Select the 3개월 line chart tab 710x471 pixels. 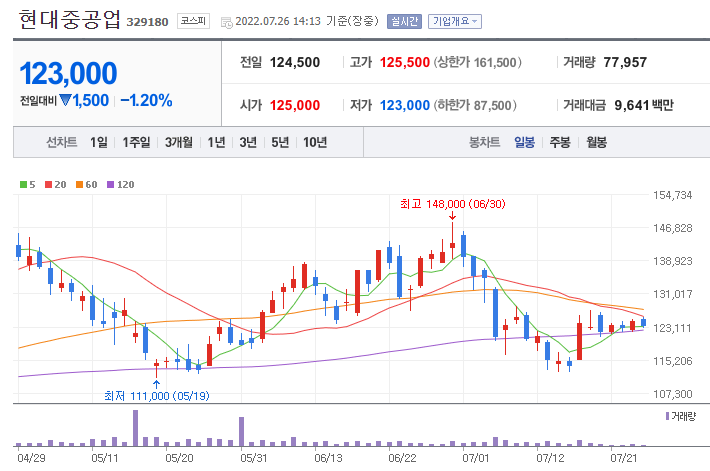[x=178, y=142]
